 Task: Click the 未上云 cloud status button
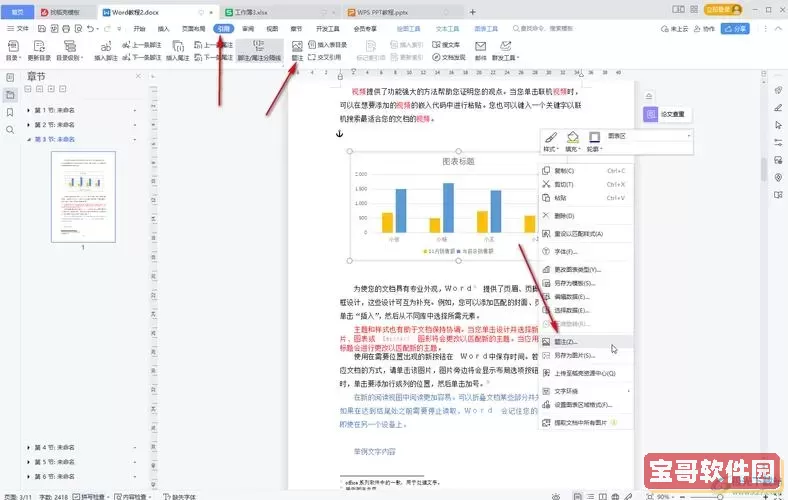click(x=674, y=29)
